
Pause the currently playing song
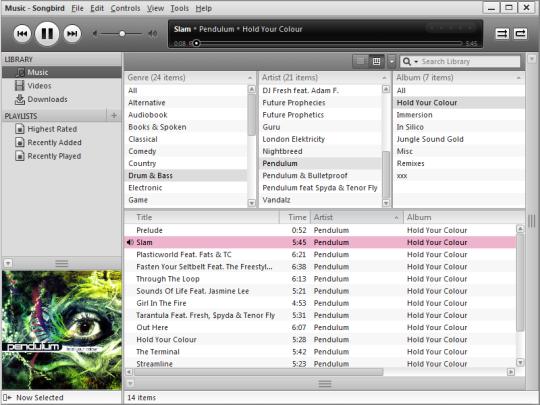coord(47,34)
